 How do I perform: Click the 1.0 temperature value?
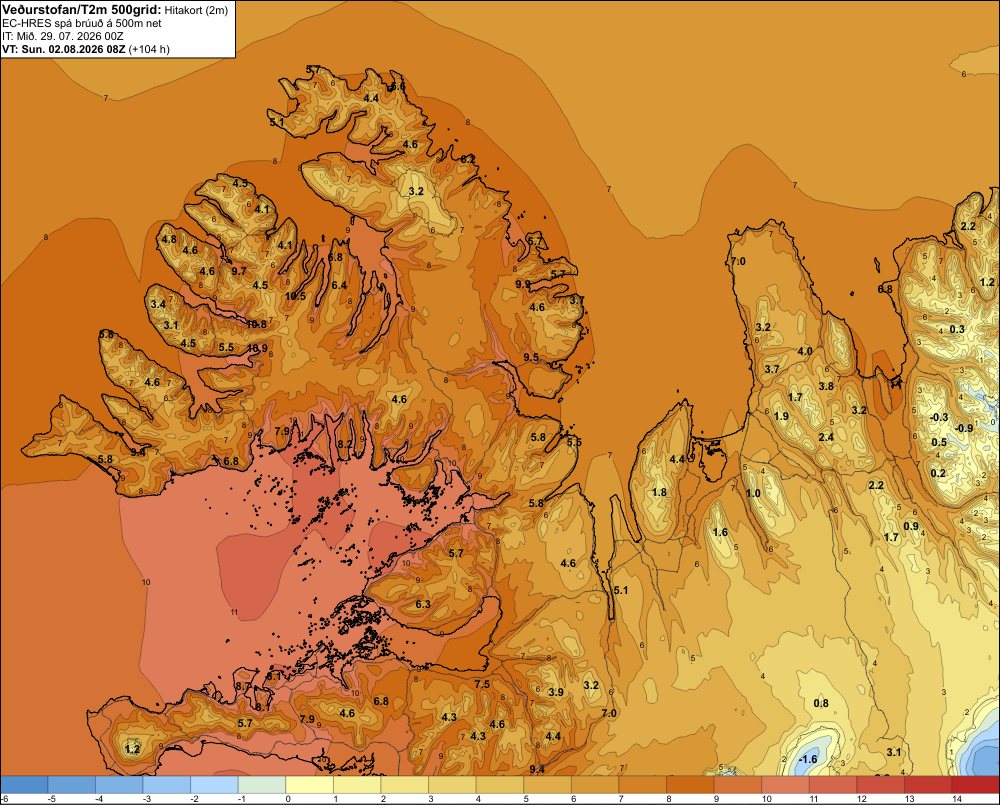tap(753, 493)
